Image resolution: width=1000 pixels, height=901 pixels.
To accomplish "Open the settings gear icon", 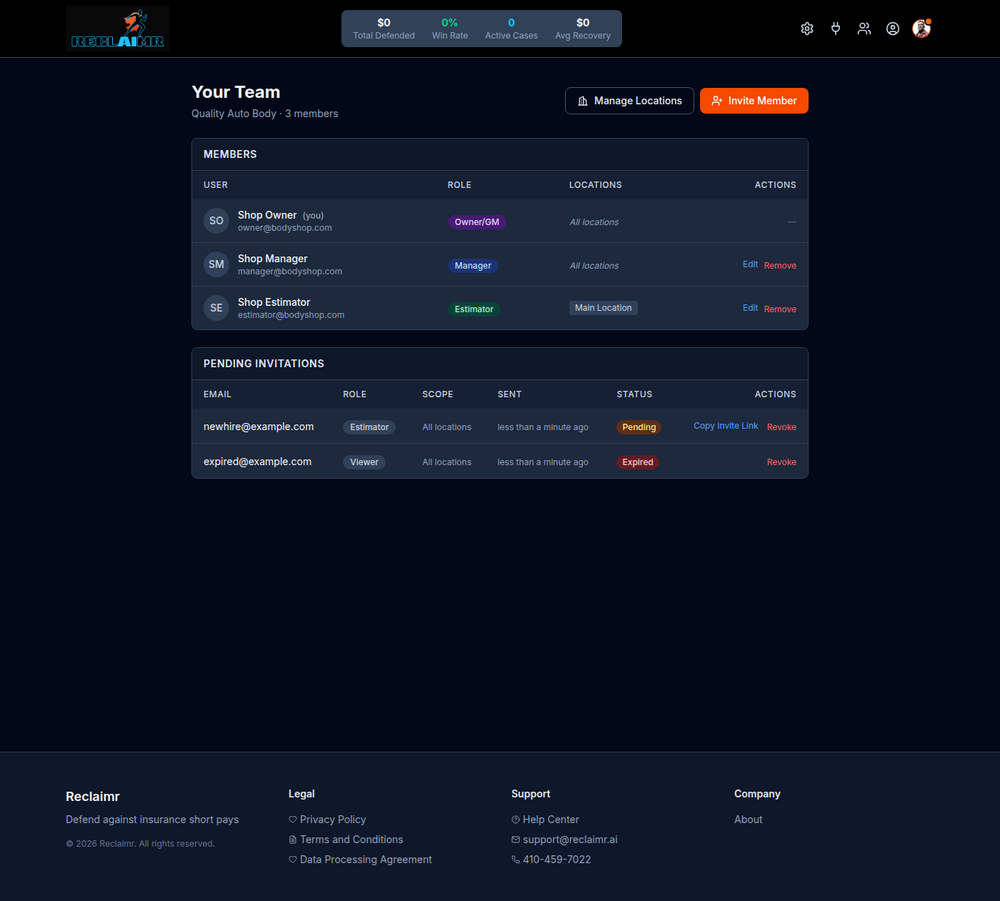I will point(807,29).
